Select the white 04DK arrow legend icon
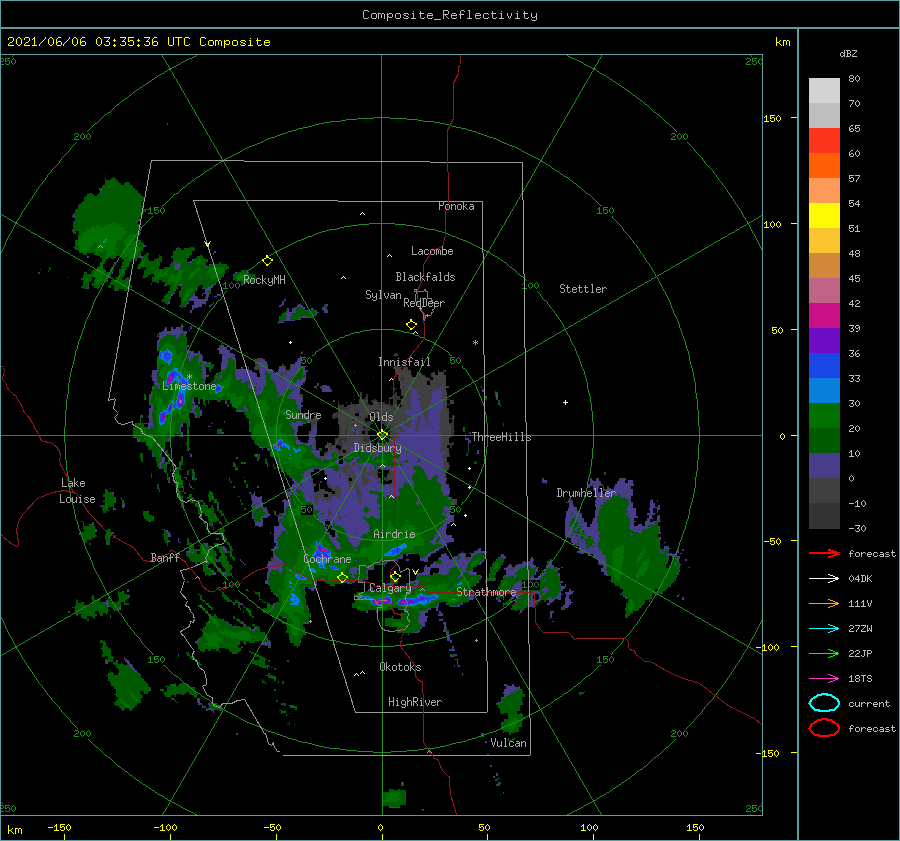The height and width of the screenshot is (841, 900). (x=824, y=578)
